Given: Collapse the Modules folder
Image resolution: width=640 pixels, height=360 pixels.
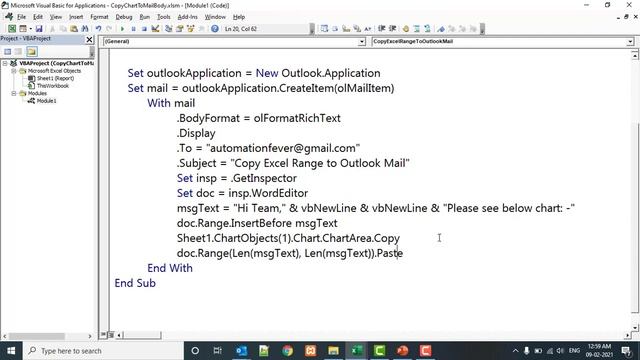Looking at the screenshot, I should (13, 93).
